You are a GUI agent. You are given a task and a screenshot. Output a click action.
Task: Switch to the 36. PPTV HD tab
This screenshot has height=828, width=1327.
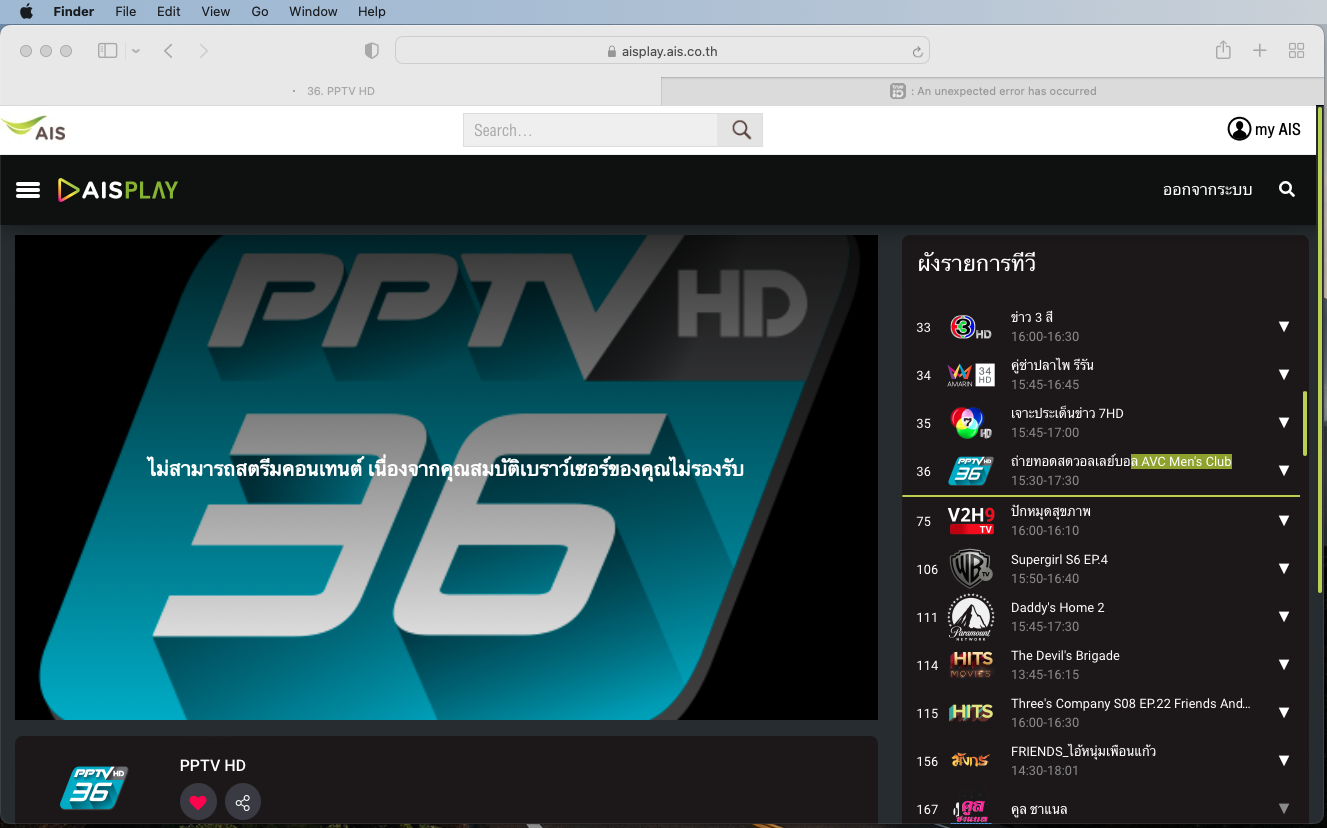331,91
